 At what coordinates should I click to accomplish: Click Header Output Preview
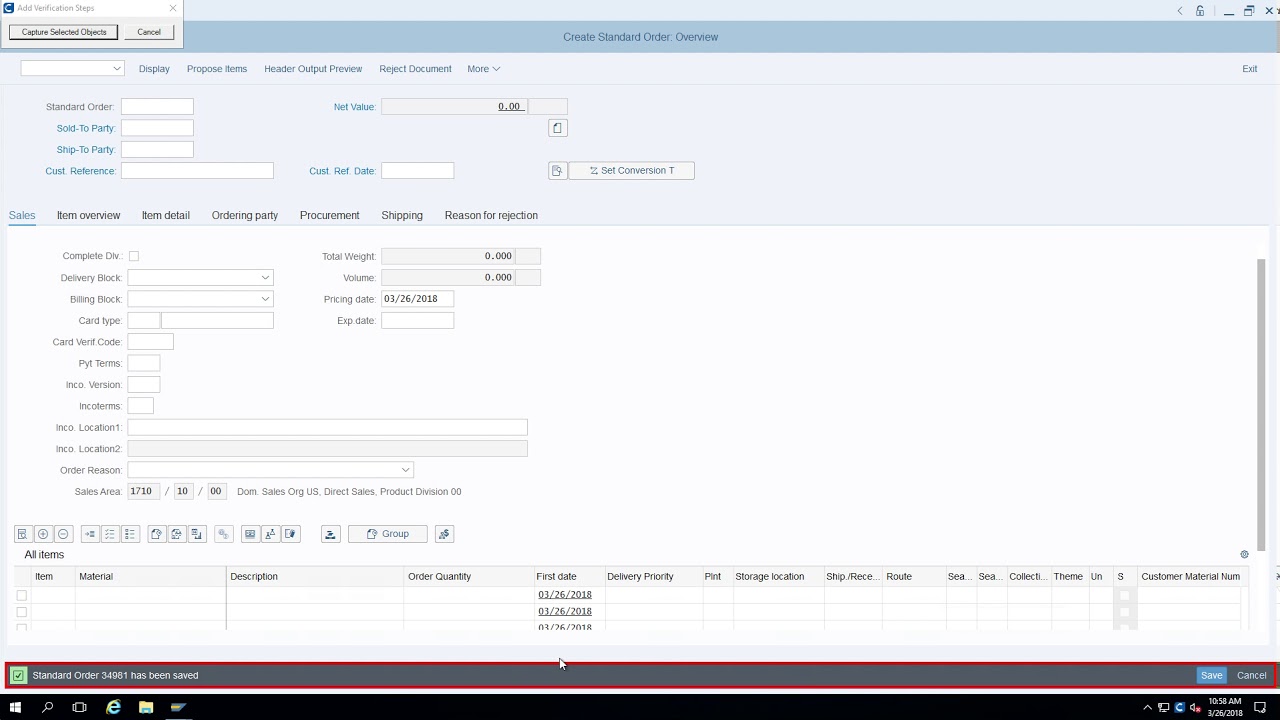click(313, 69)
